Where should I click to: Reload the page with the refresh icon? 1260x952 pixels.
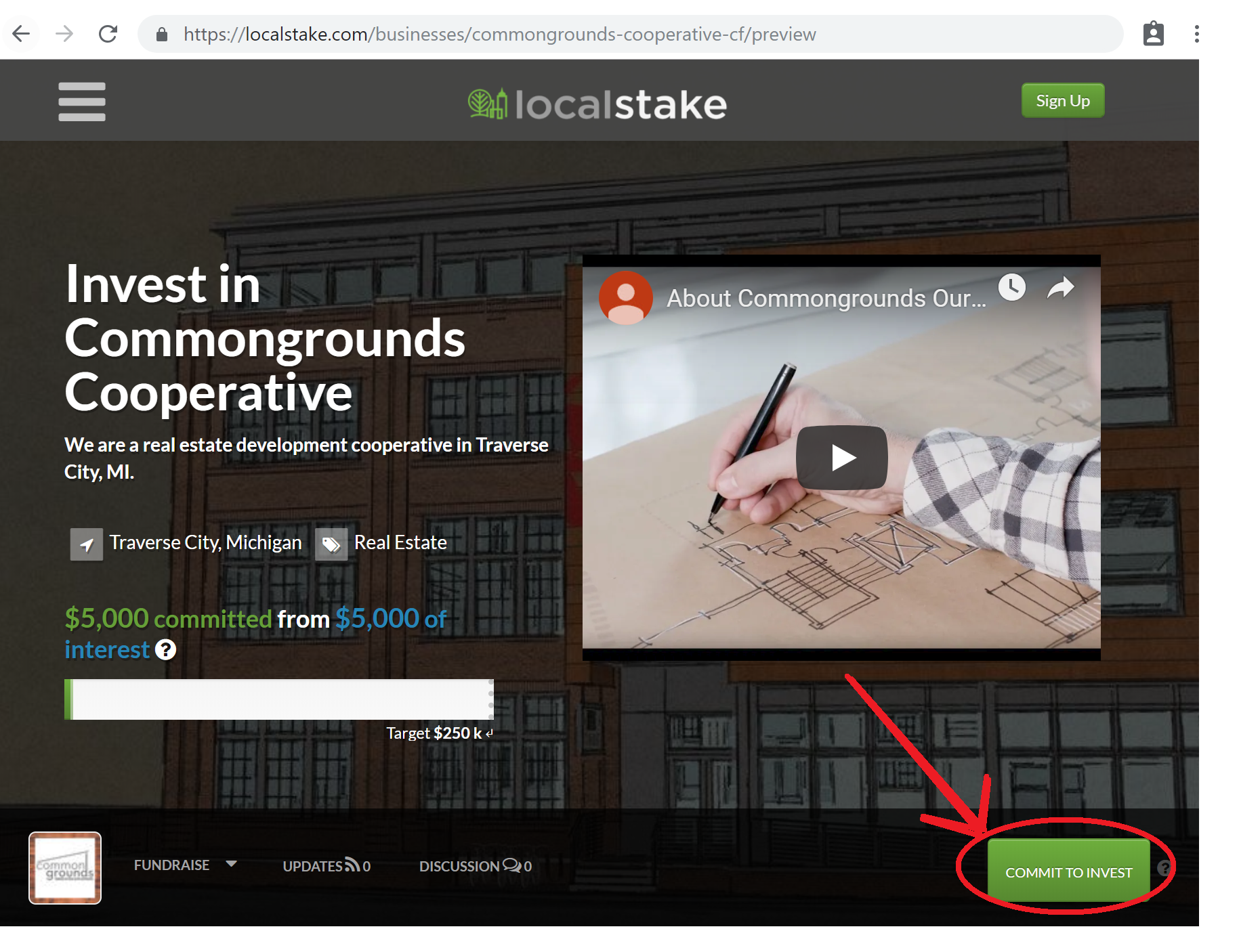click(108, 34)
